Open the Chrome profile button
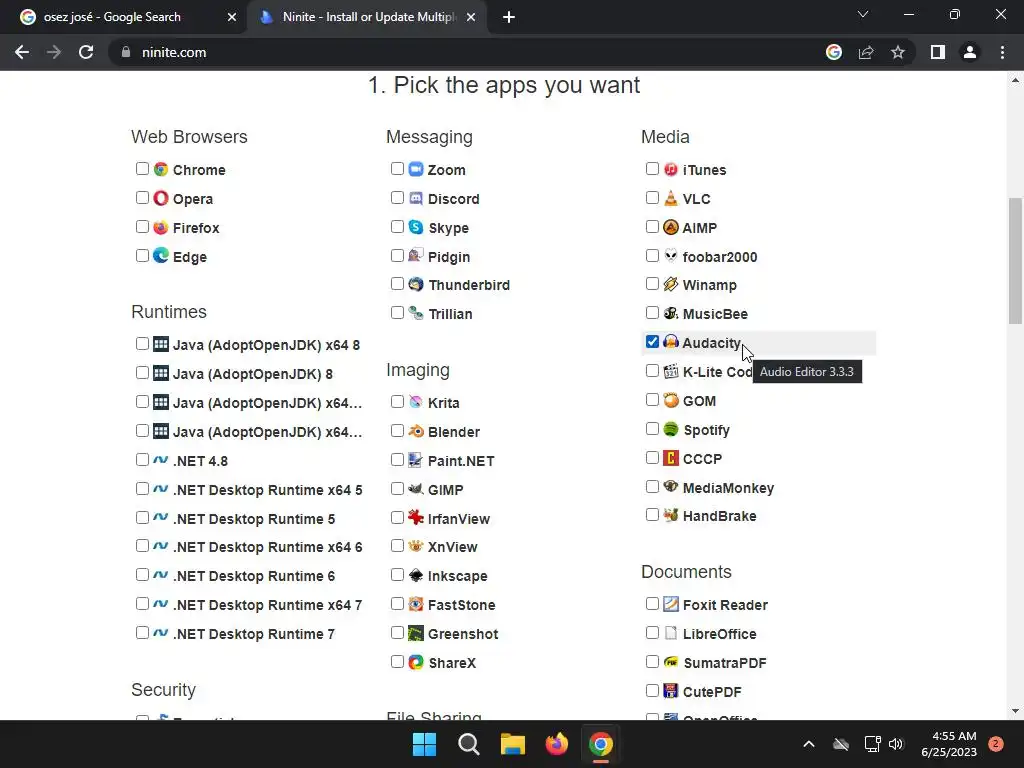The width and height of the screenshot is (1024, 768). (x=970, y=52)
